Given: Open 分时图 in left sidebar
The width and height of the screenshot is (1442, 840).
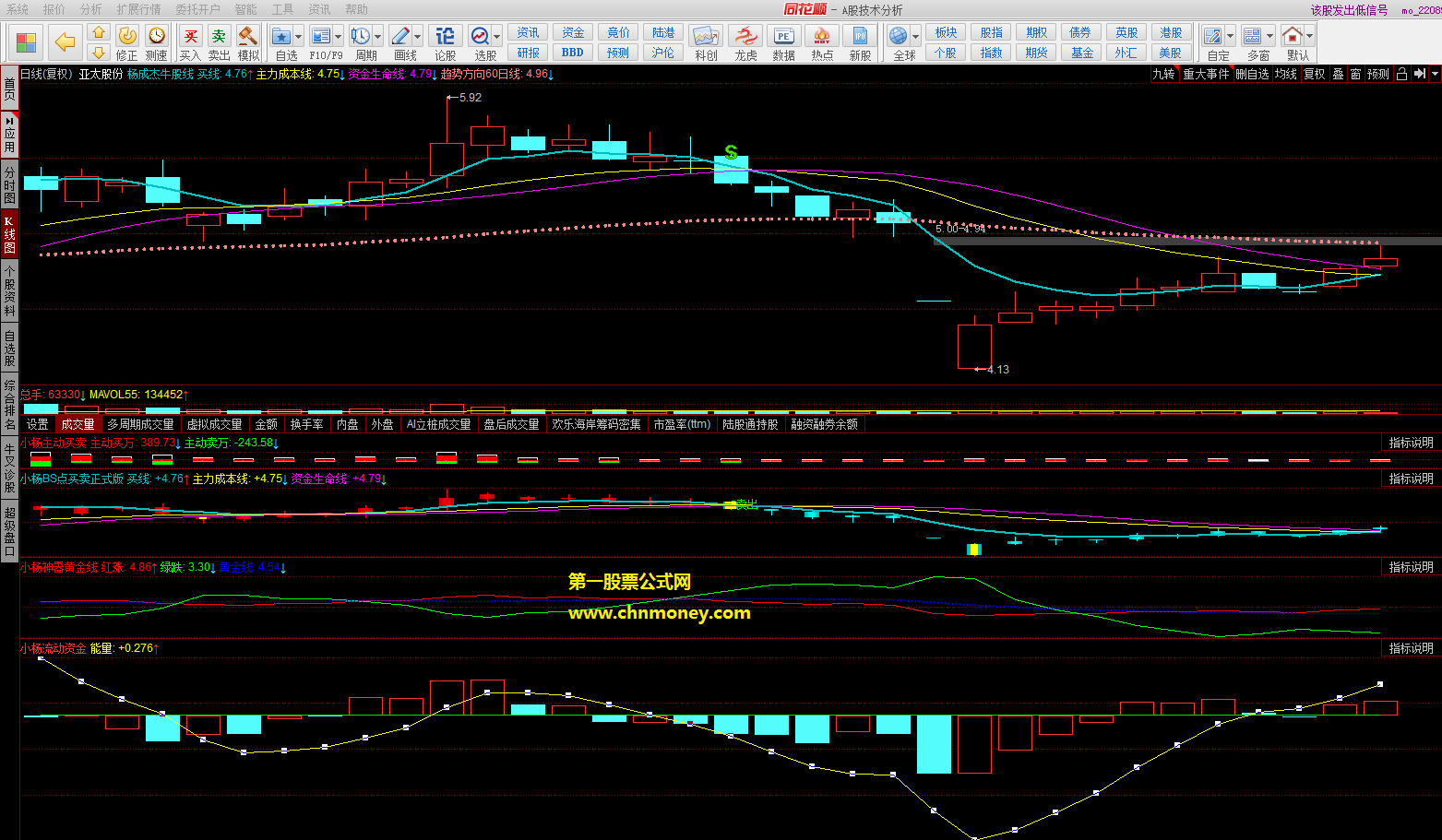Looking at the screenshot, I should point(9,184).
